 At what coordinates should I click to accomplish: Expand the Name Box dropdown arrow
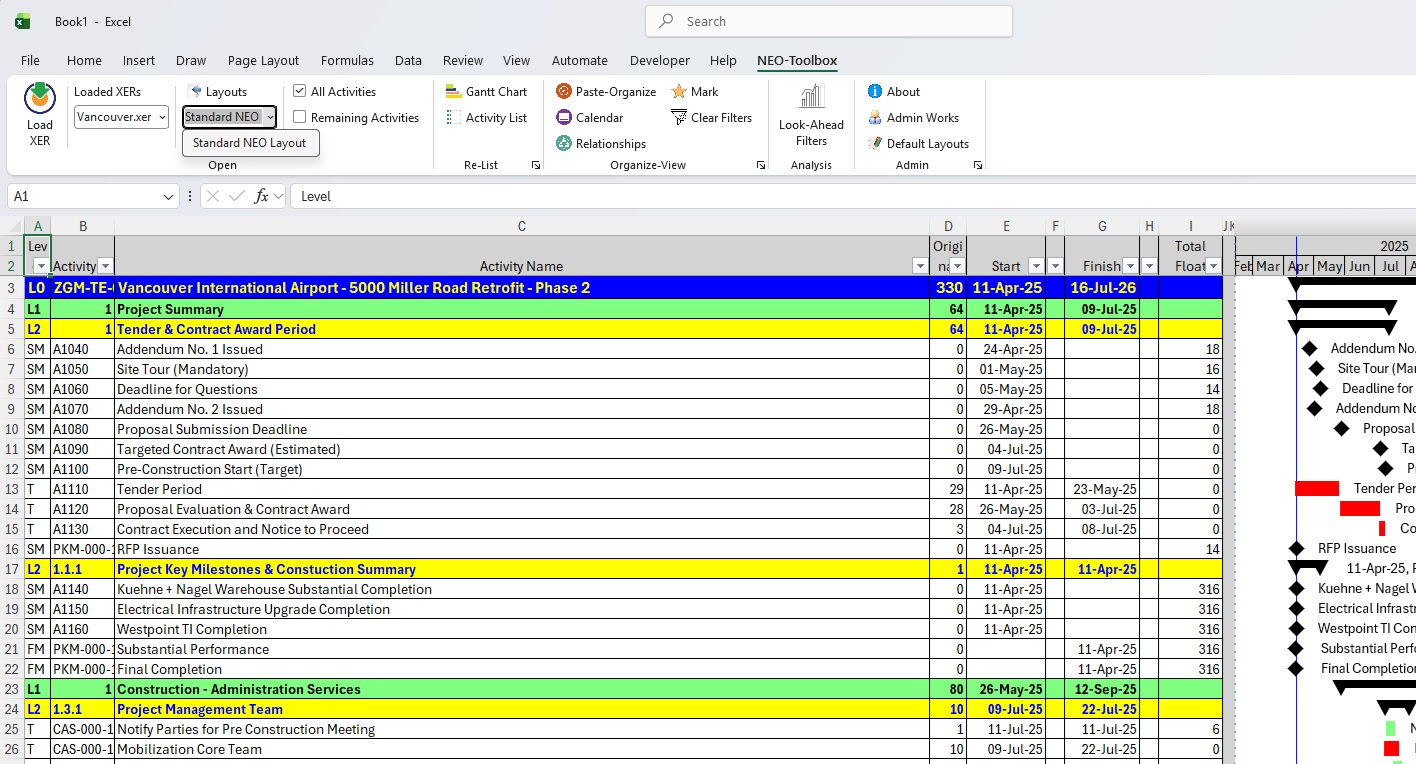169,197
